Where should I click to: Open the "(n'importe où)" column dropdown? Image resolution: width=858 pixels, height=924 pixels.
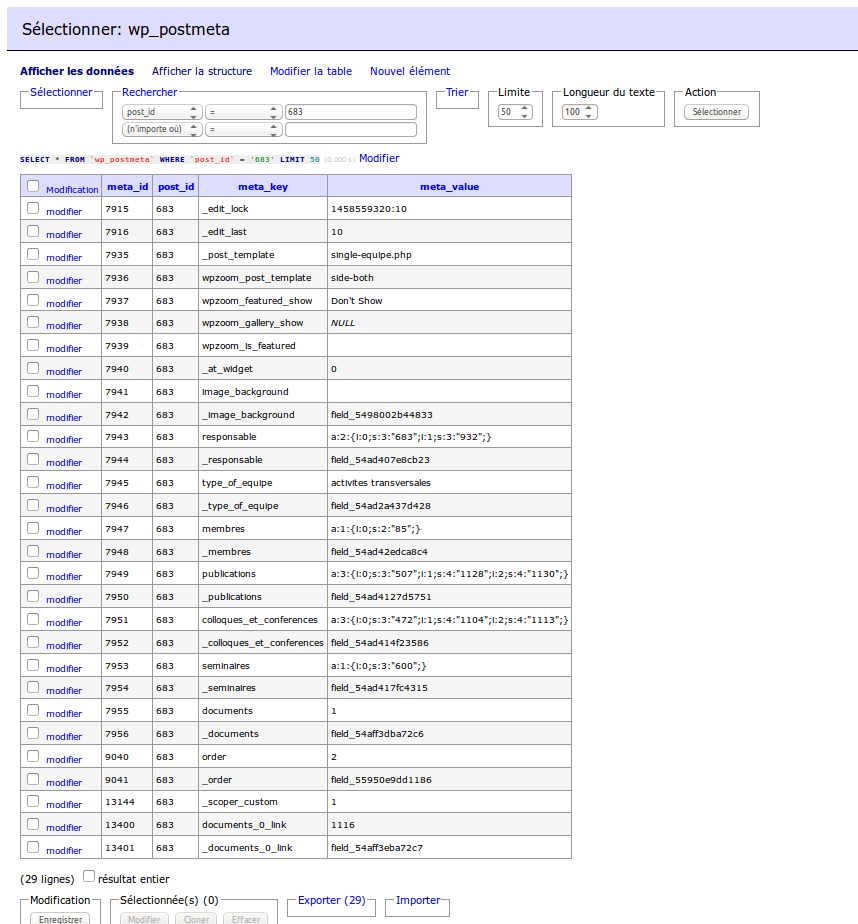pos(162,129)
